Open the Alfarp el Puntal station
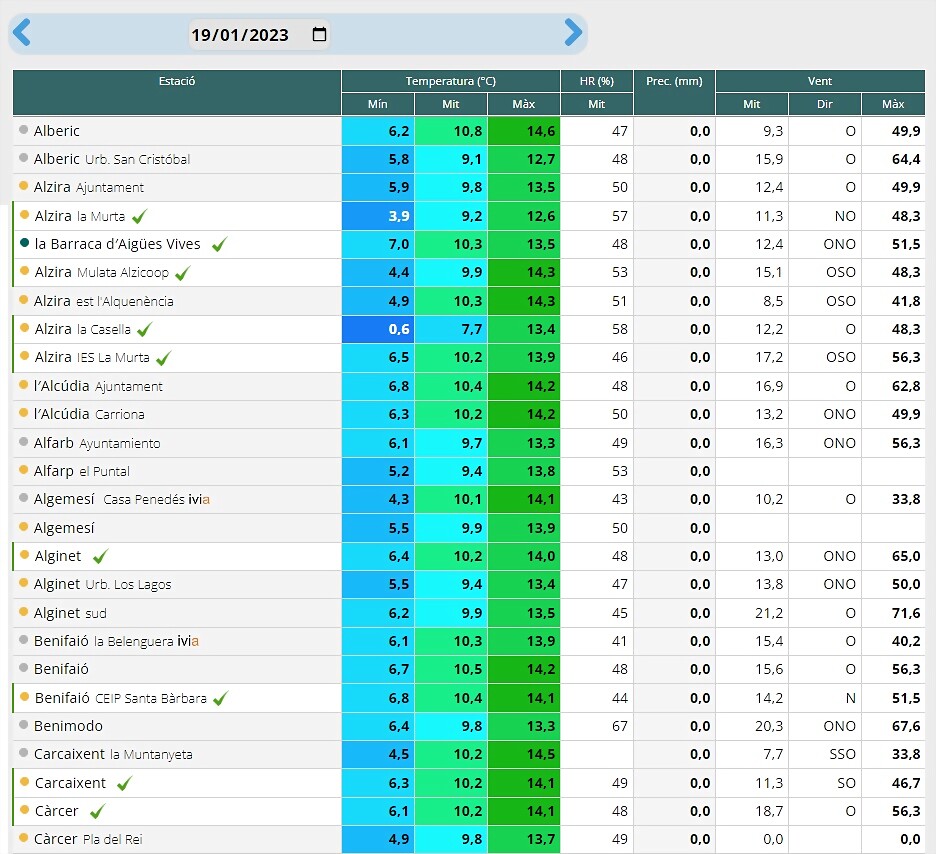This screenshot has height=854, width=936. (x=81, y=471)
